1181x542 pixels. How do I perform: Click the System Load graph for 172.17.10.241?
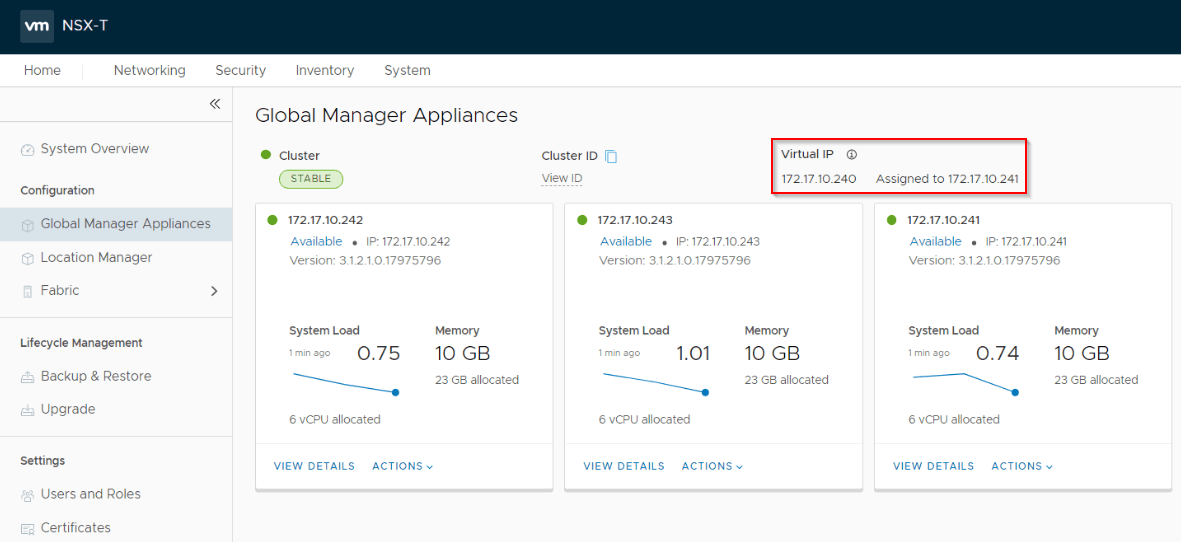pos(965,383)
